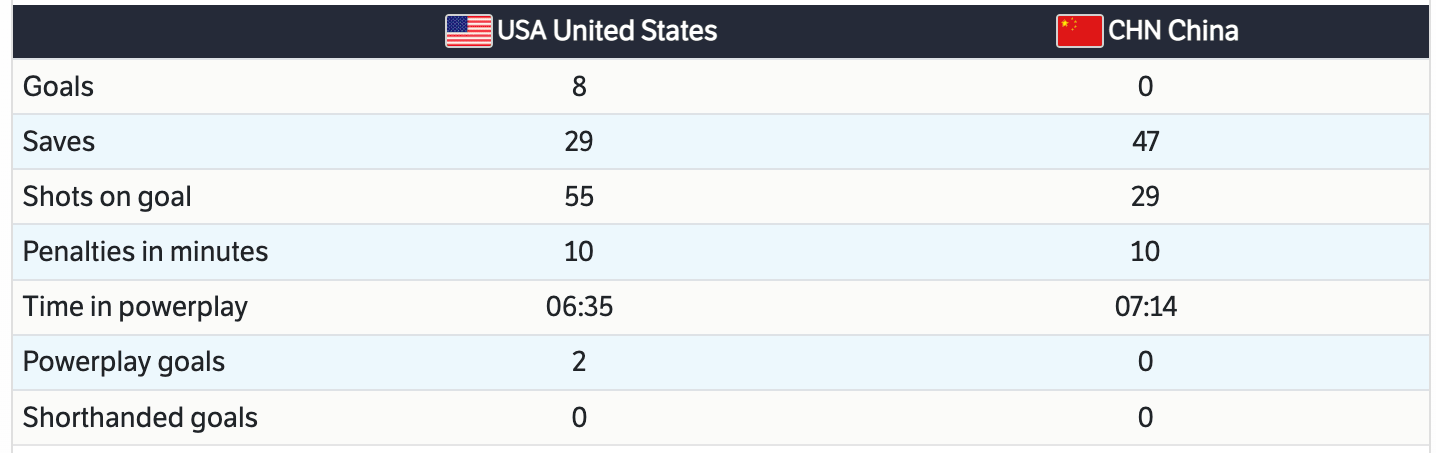Image resolution: width=1436 pixels, height=453 pixels.
Task: Click the Shots on goal label
Action: coord(107,197)
